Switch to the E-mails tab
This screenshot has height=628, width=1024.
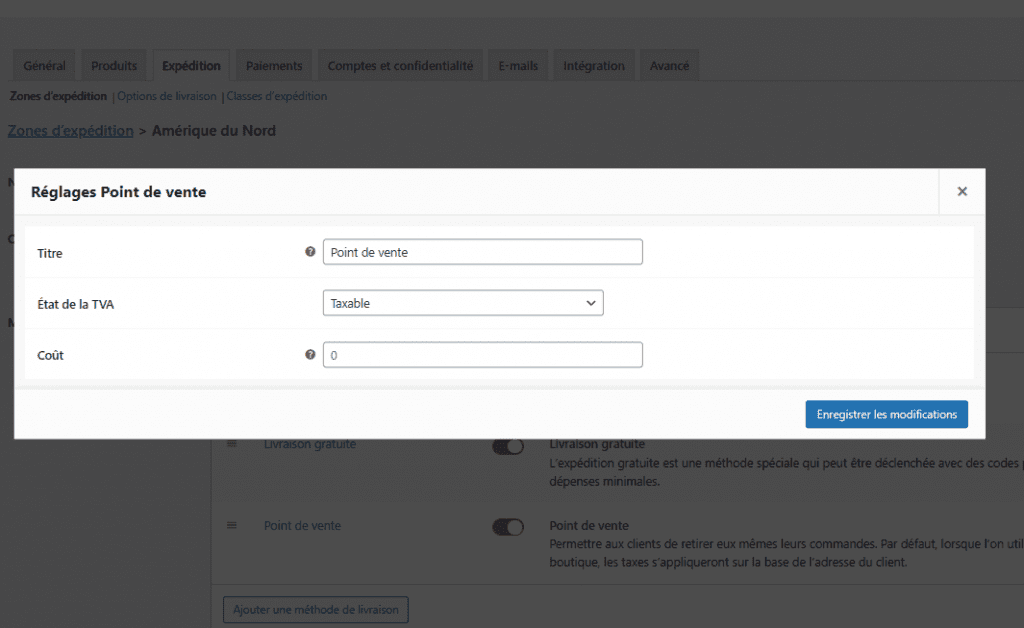coord(518,66)
